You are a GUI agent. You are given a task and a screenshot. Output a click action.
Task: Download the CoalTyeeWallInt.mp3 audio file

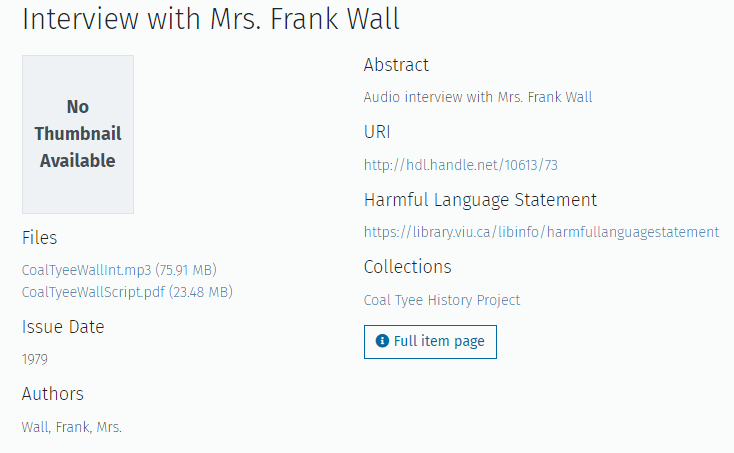tap(87, 270)
